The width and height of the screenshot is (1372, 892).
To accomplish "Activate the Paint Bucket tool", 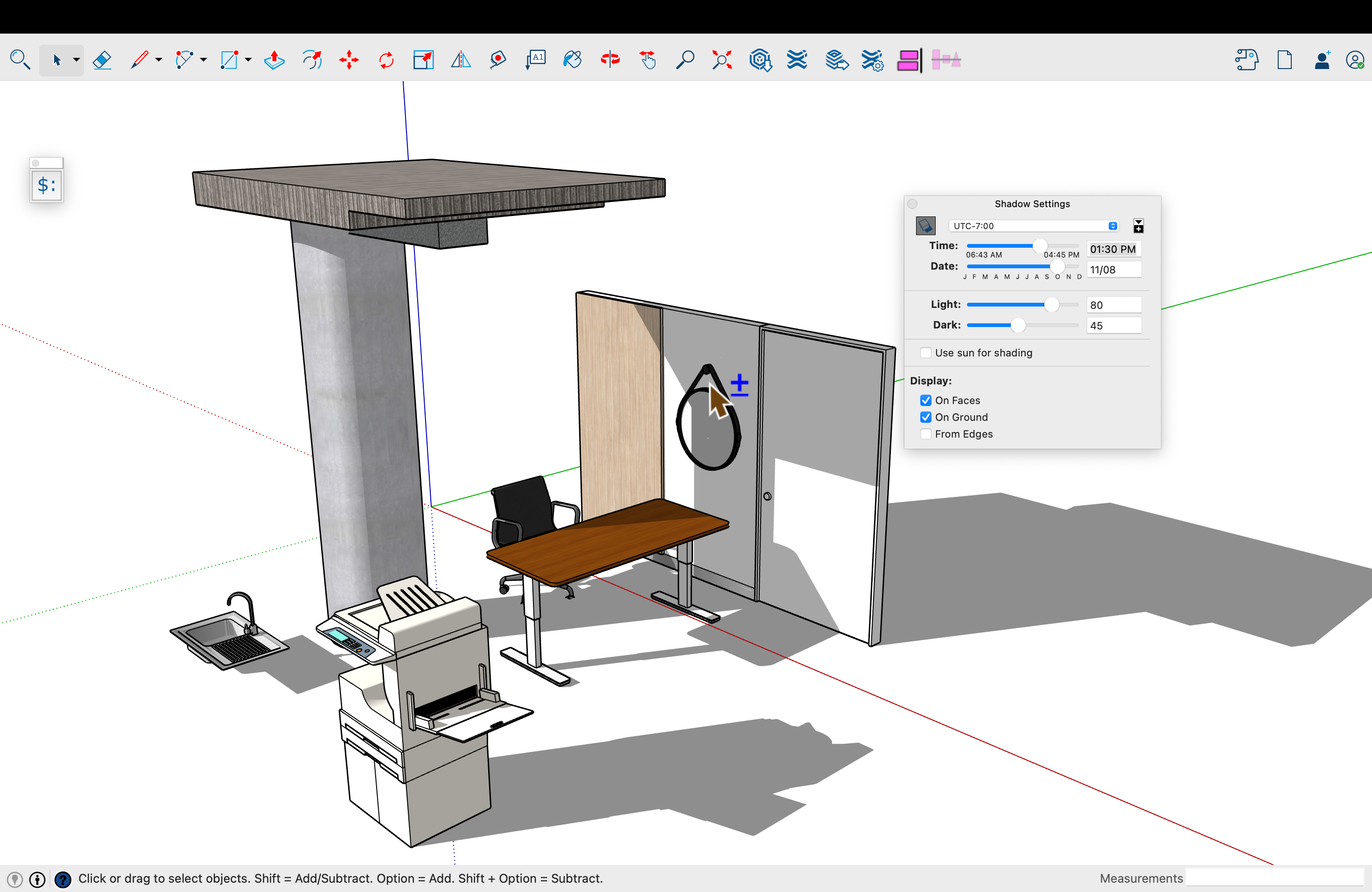I will (573, 60).
